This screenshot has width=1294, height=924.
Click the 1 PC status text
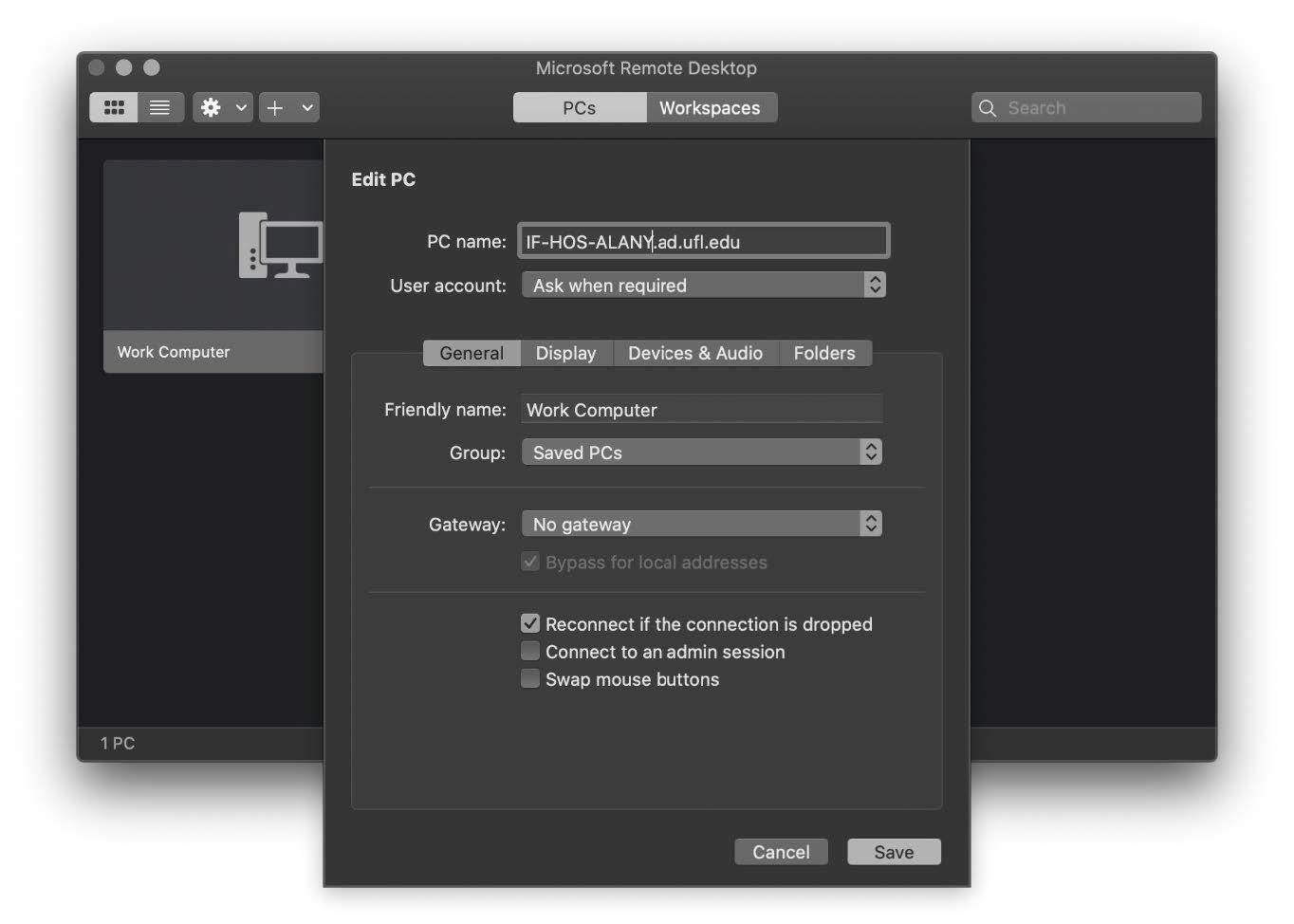(118, 743)
